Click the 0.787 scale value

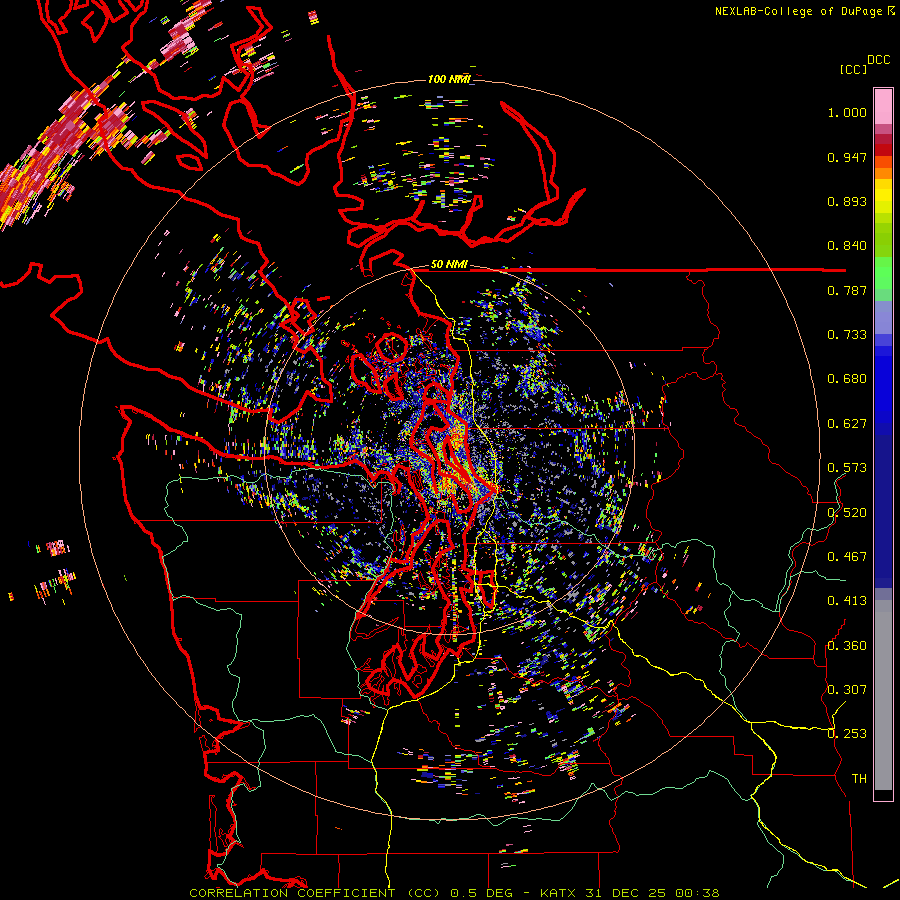pyautogui.click(x=847, y=290)
